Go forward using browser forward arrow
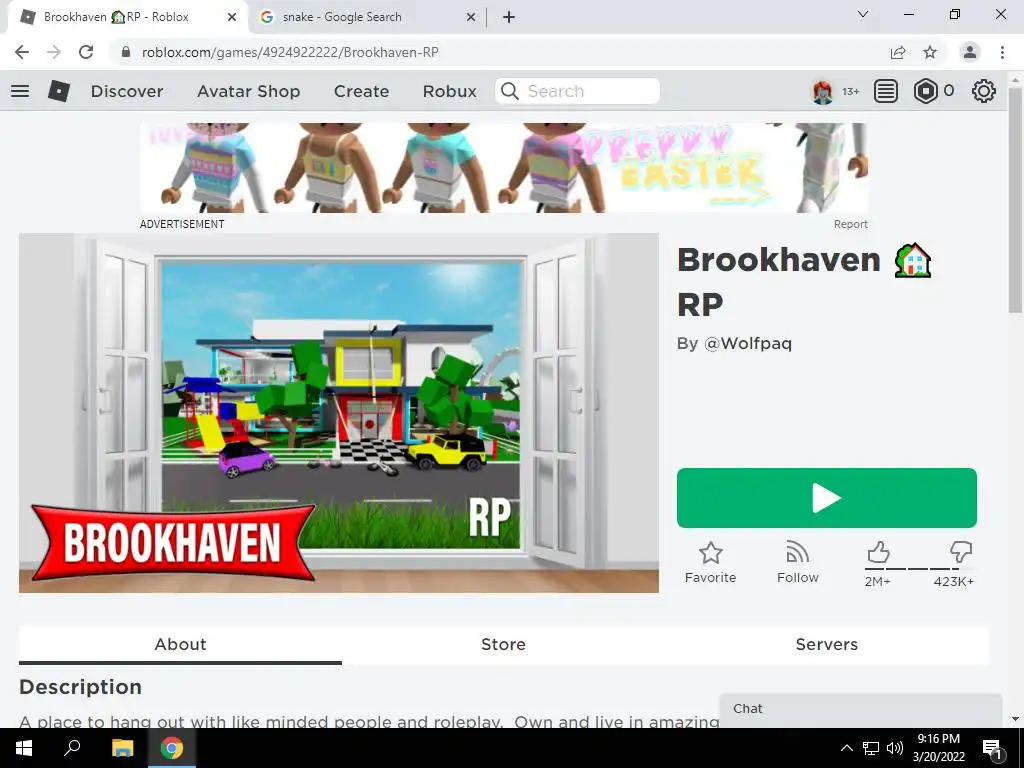The height and width of the screenshot is (768, 1024). coord(54,52)
